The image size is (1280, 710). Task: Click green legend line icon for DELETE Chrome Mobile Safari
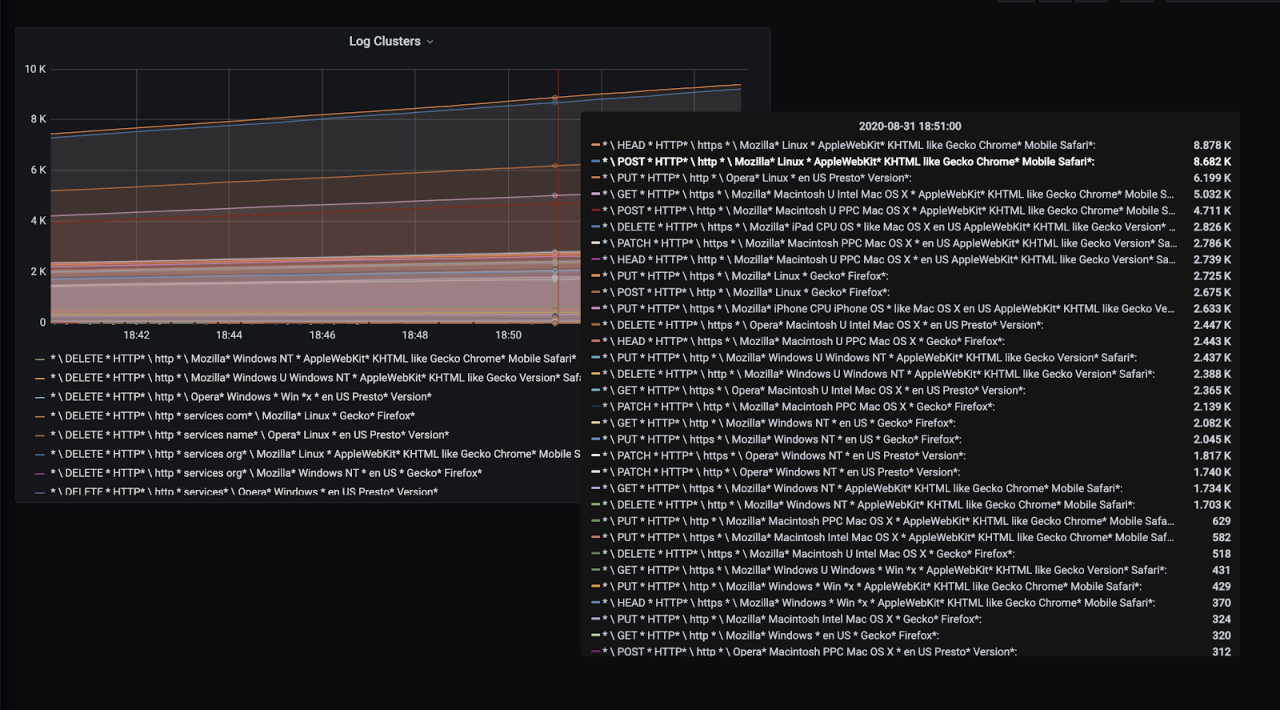pyautogui.click(x=39, y=359)
